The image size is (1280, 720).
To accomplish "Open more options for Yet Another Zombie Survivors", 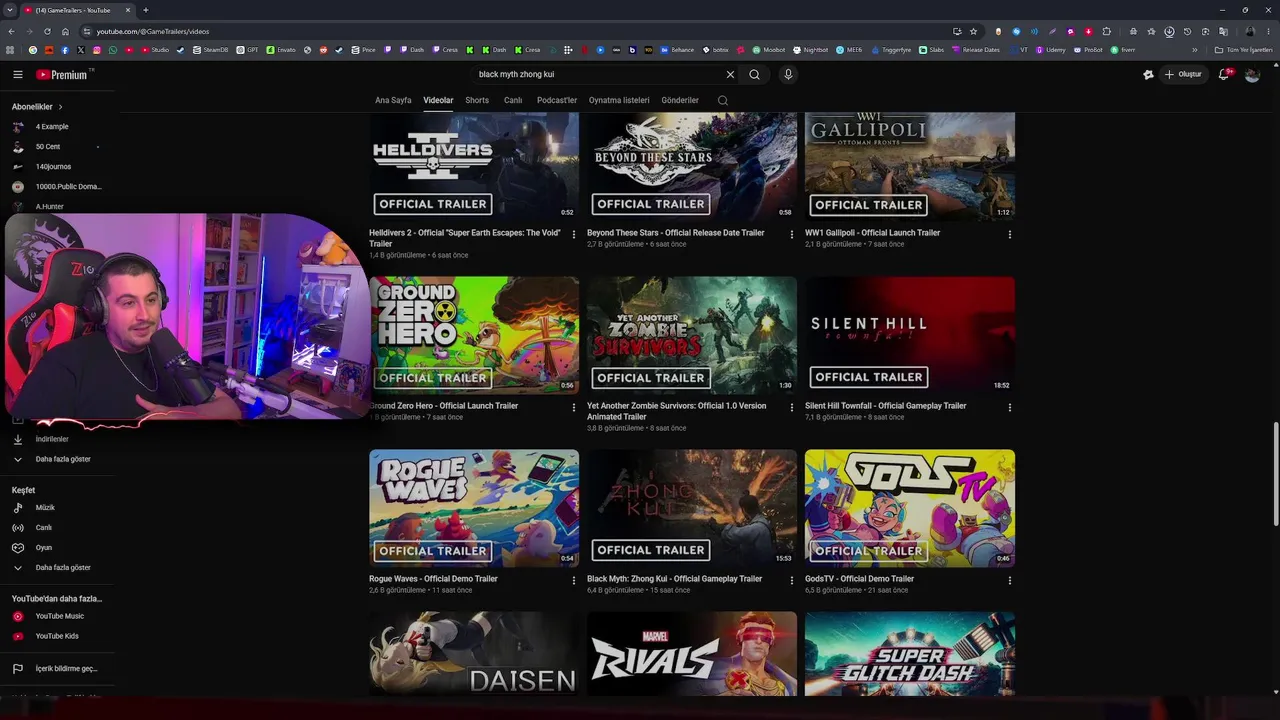I will point(792,408).
